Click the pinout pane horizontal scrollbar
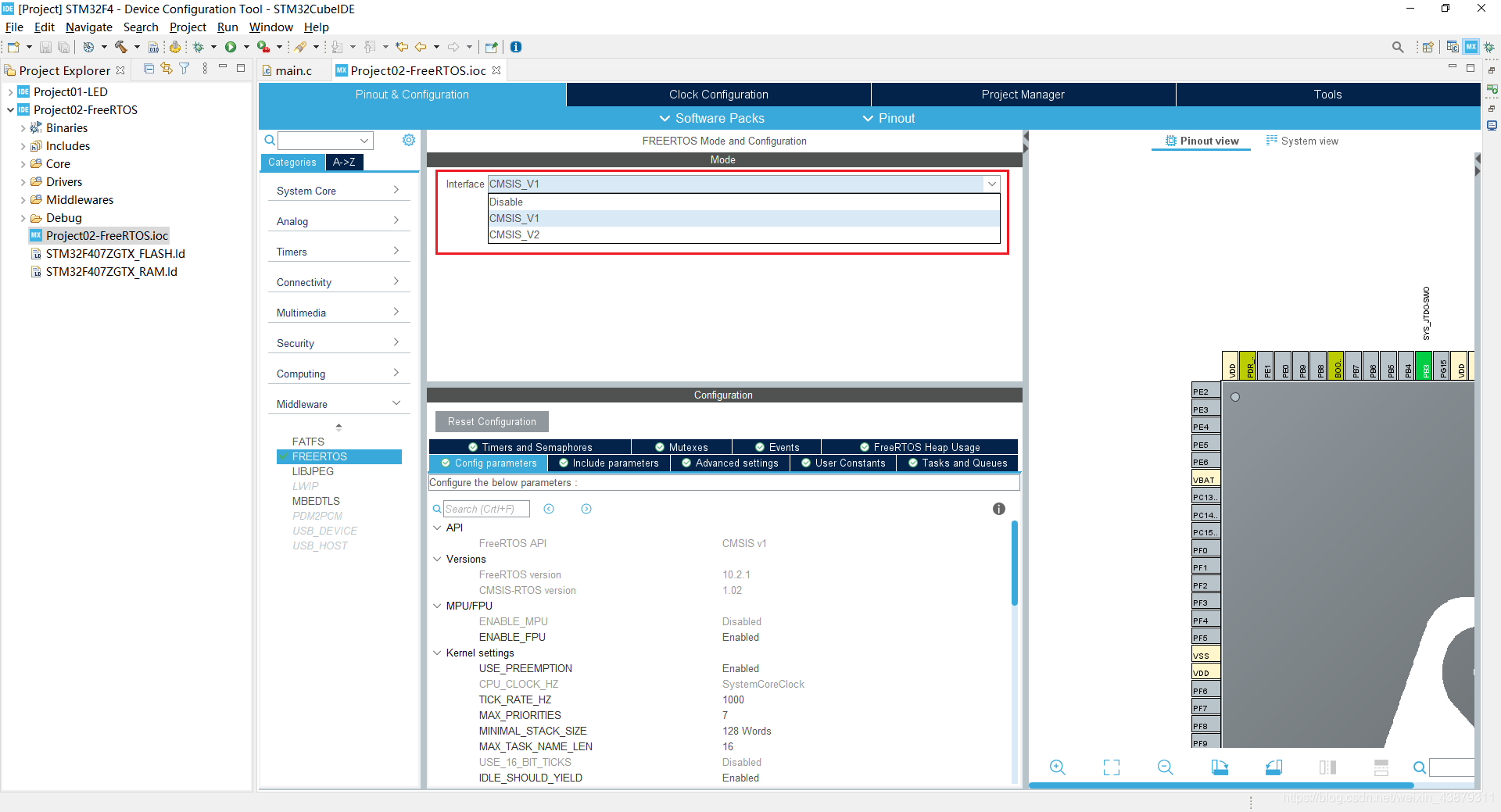This screenshot has height=812, width=1501. tap(1221, 785)
